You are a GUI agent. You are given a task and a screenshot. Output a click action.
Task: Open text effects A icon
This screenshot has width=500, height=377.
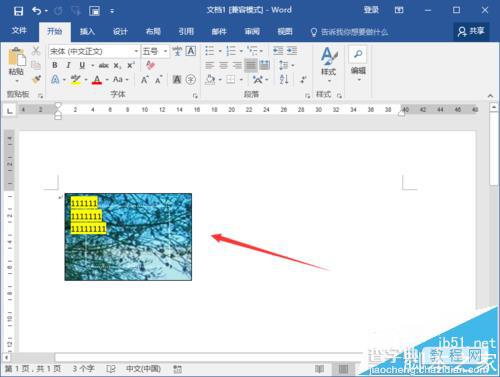point(55,80)
